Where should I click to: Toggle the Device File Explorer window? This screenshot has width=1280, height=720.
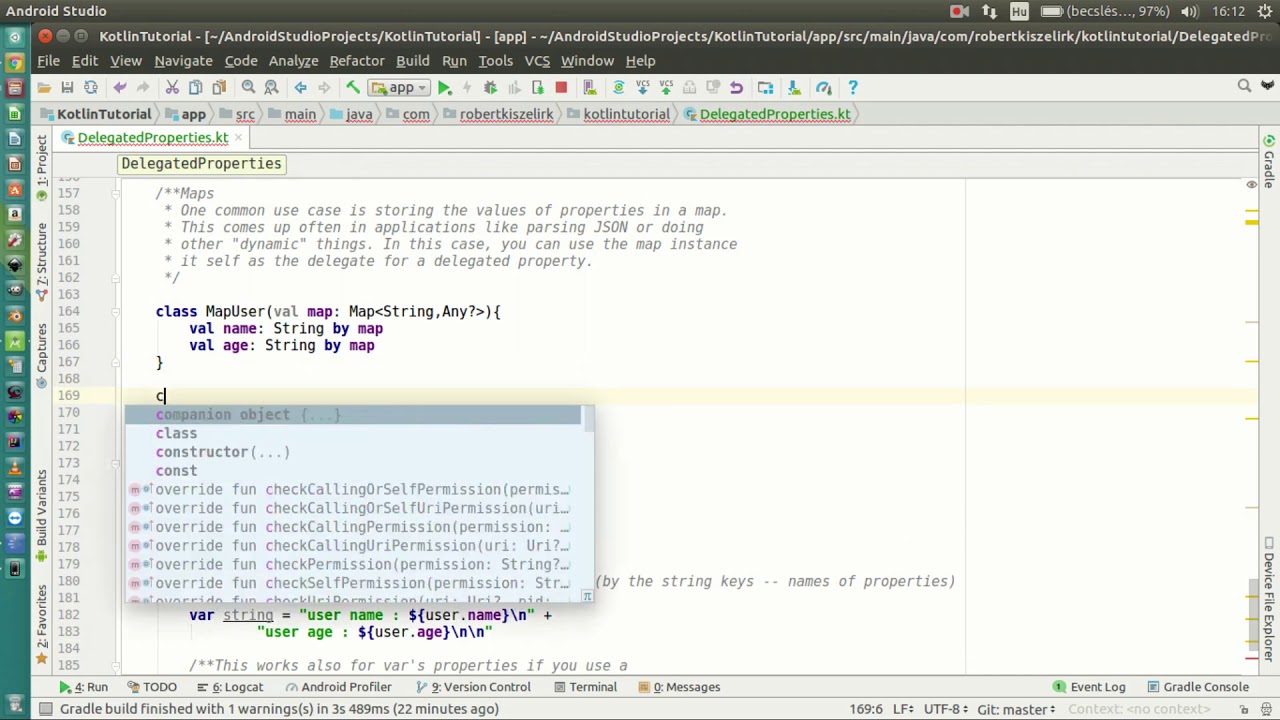coord(1269,599)
